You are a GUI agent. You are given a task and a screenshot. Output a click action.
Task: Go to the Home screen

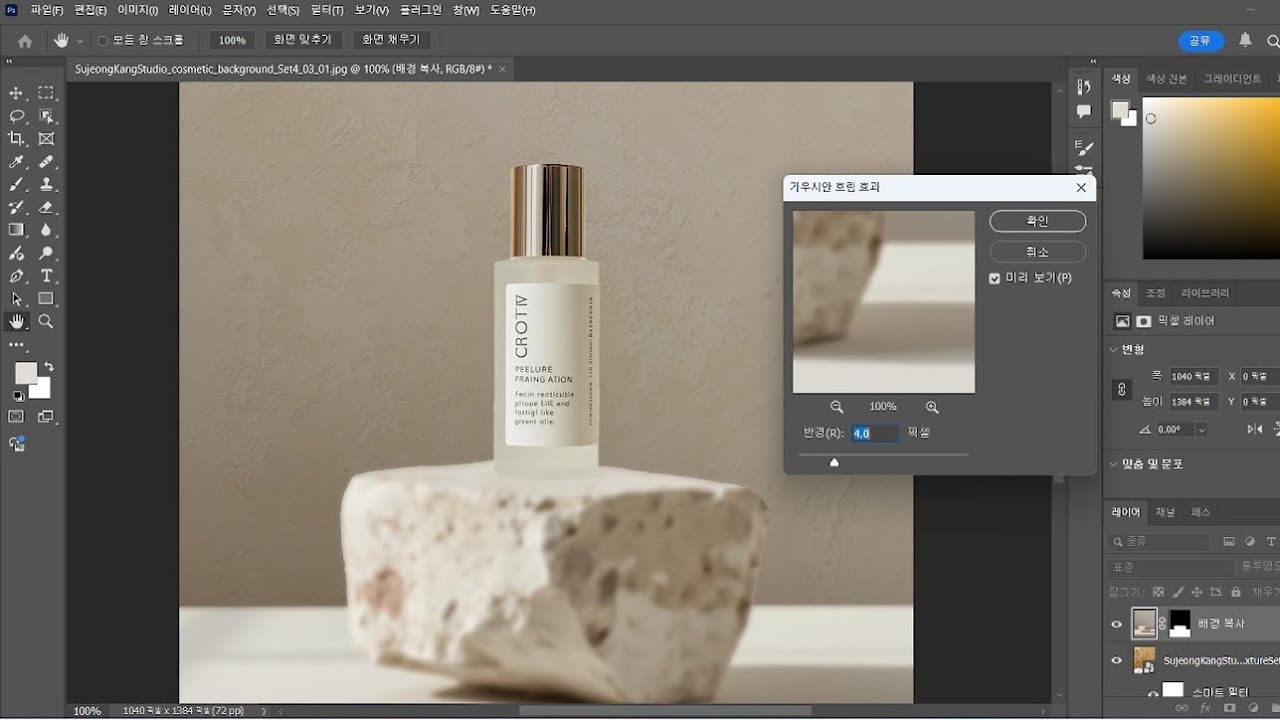[x=25, y=41]
